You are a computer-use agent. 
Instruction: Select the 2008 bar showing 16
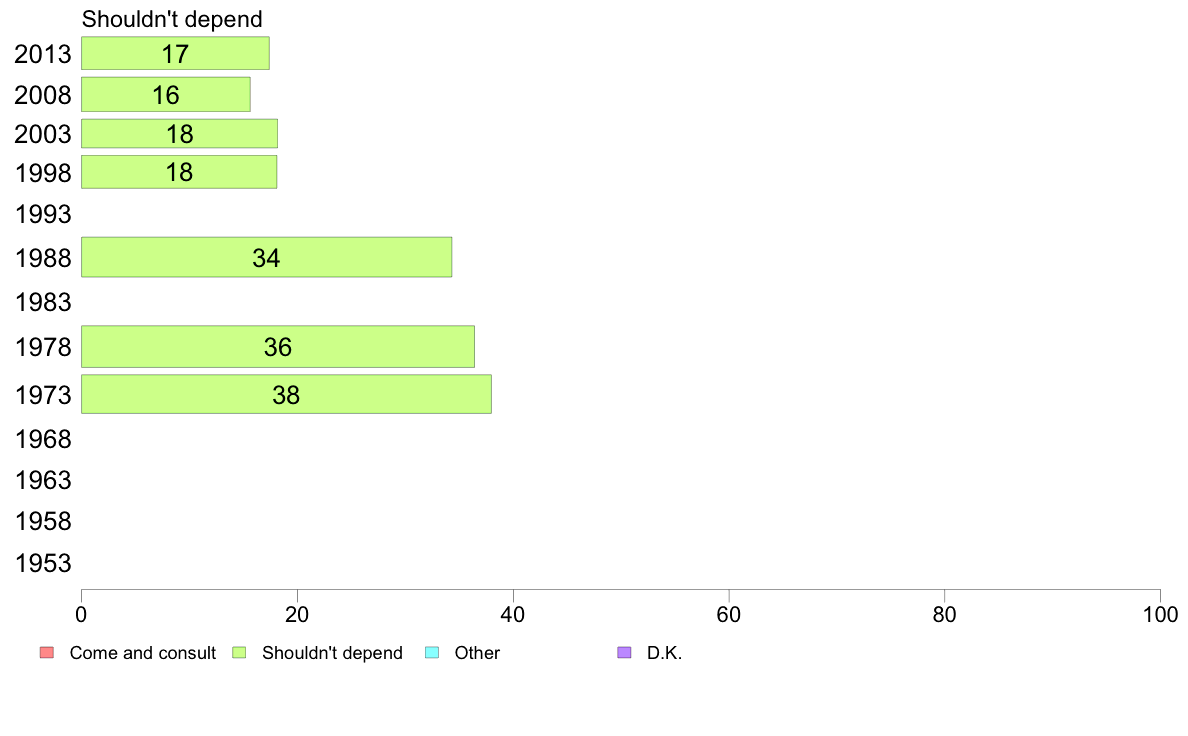165,95
